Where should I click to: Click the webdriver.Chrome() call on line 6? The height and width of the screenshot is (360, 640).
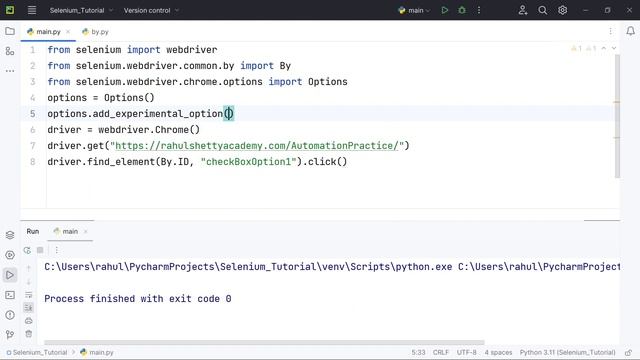(x=149, y=130)
